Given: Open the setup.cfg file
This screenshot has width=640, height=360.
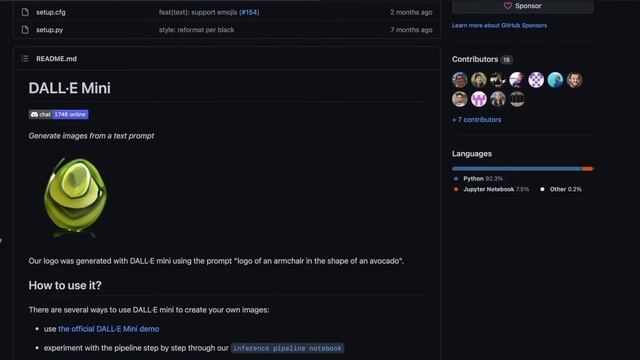Looking at the screenshot, I should tap(51, 12).
